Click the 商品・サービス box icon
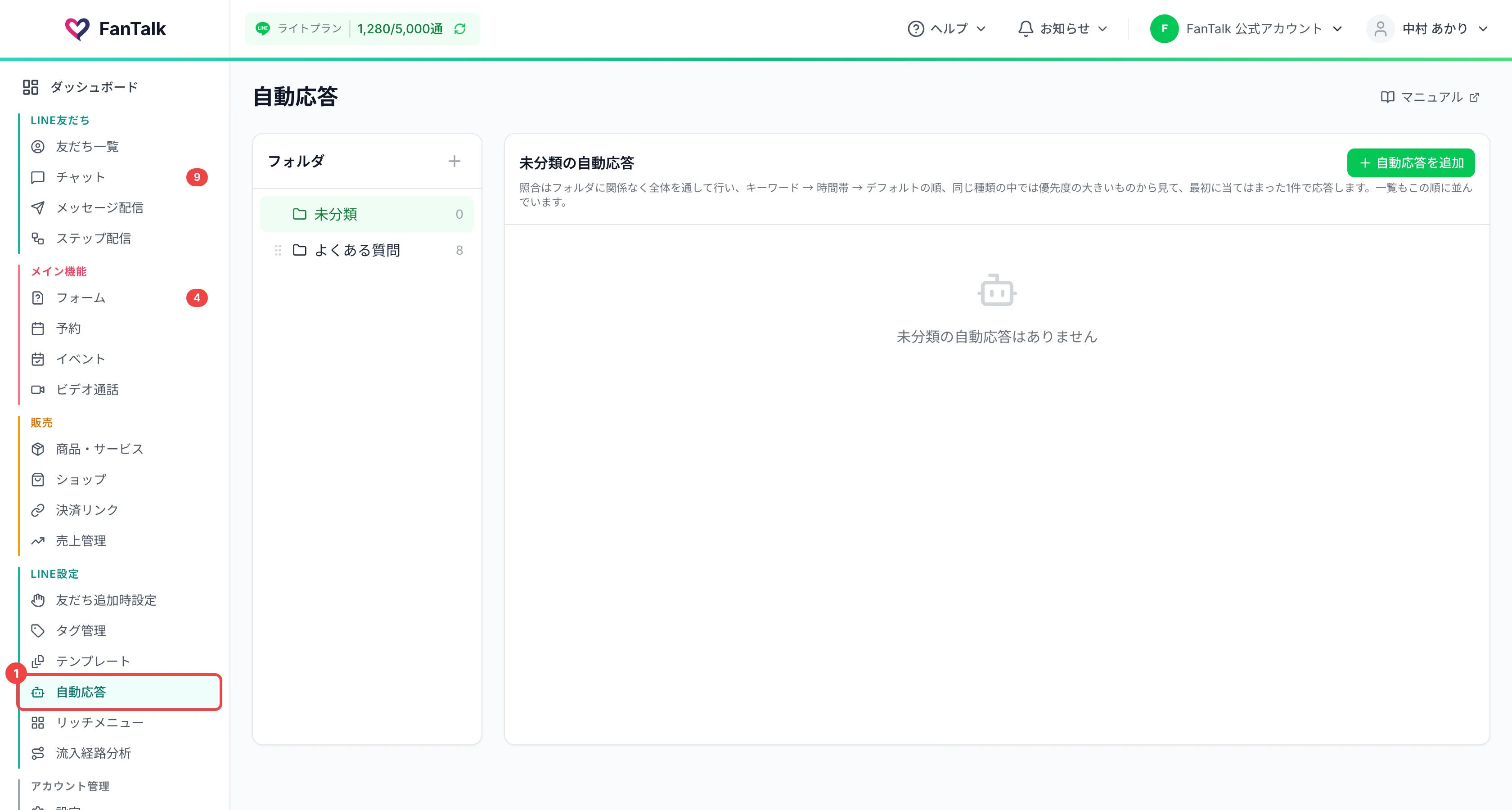This screenshot has height=810, width=1512. [x=37, y=449]
